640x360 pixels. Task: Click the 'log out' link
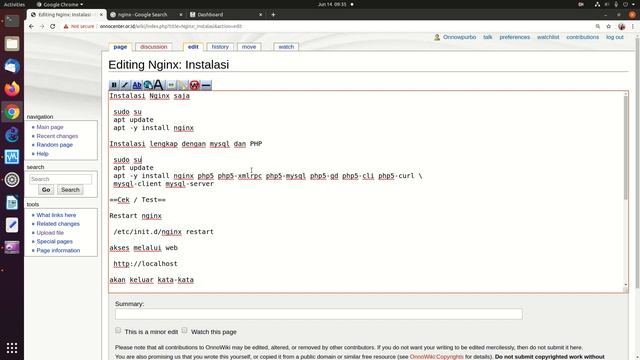click(x=614, y=37)
